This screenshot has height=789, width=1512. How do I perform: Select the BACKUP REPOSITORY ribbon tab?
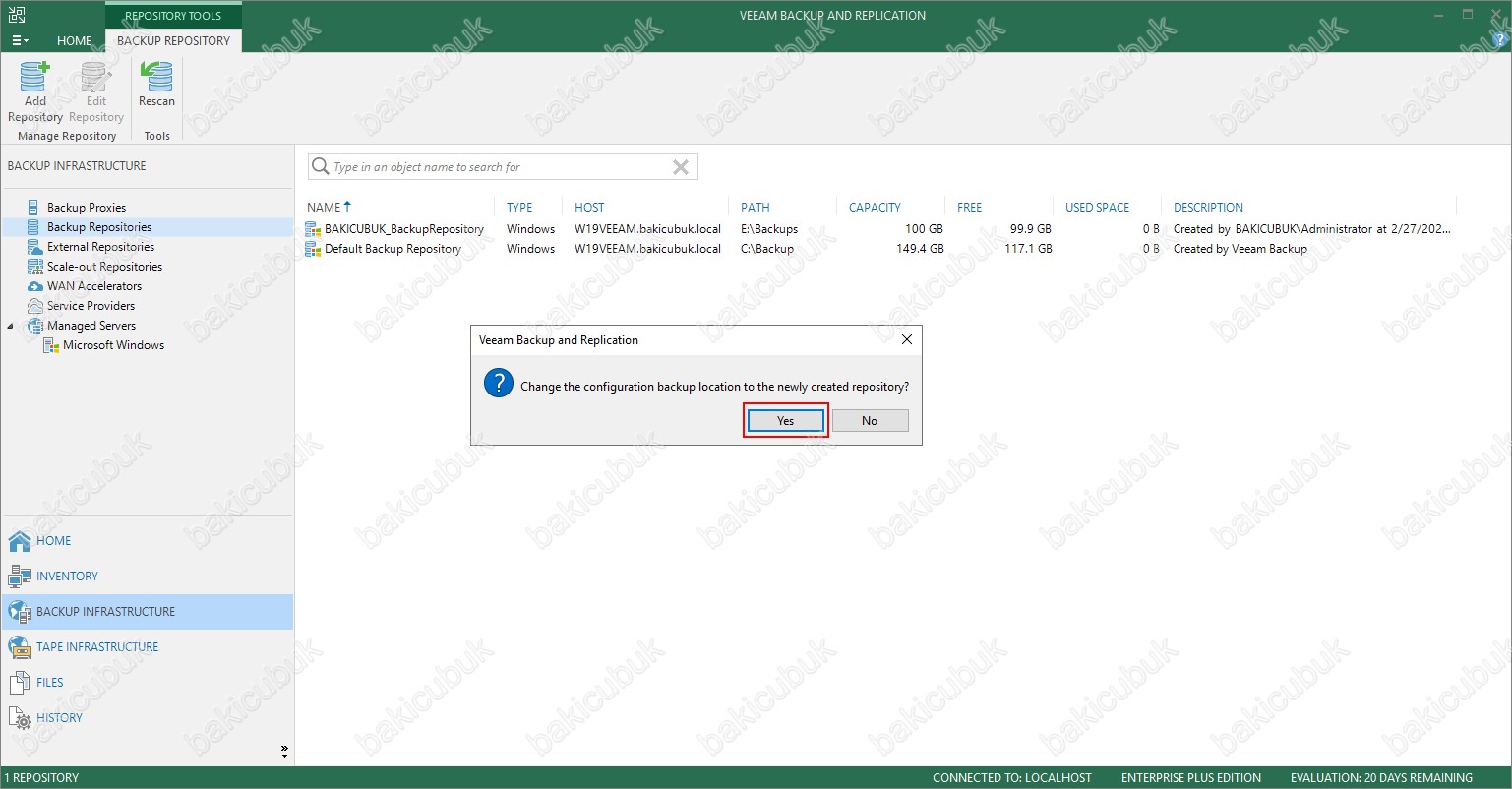173,40
